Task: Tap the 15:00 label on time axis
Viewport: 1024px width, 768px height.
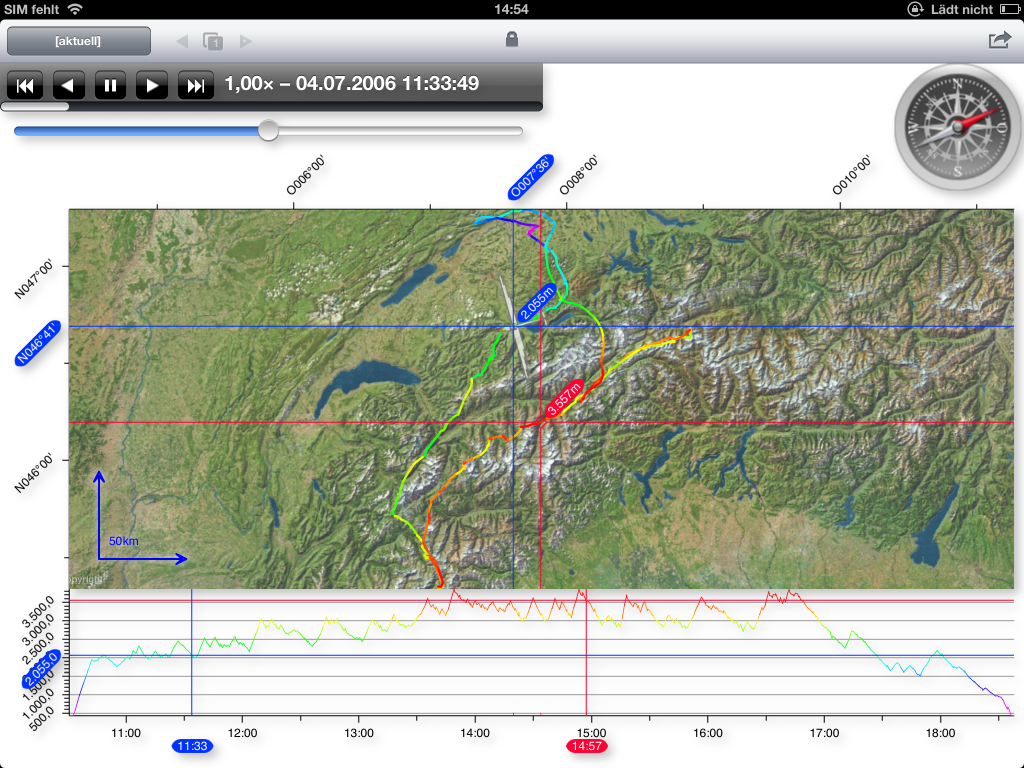Action: coord(592,733)
